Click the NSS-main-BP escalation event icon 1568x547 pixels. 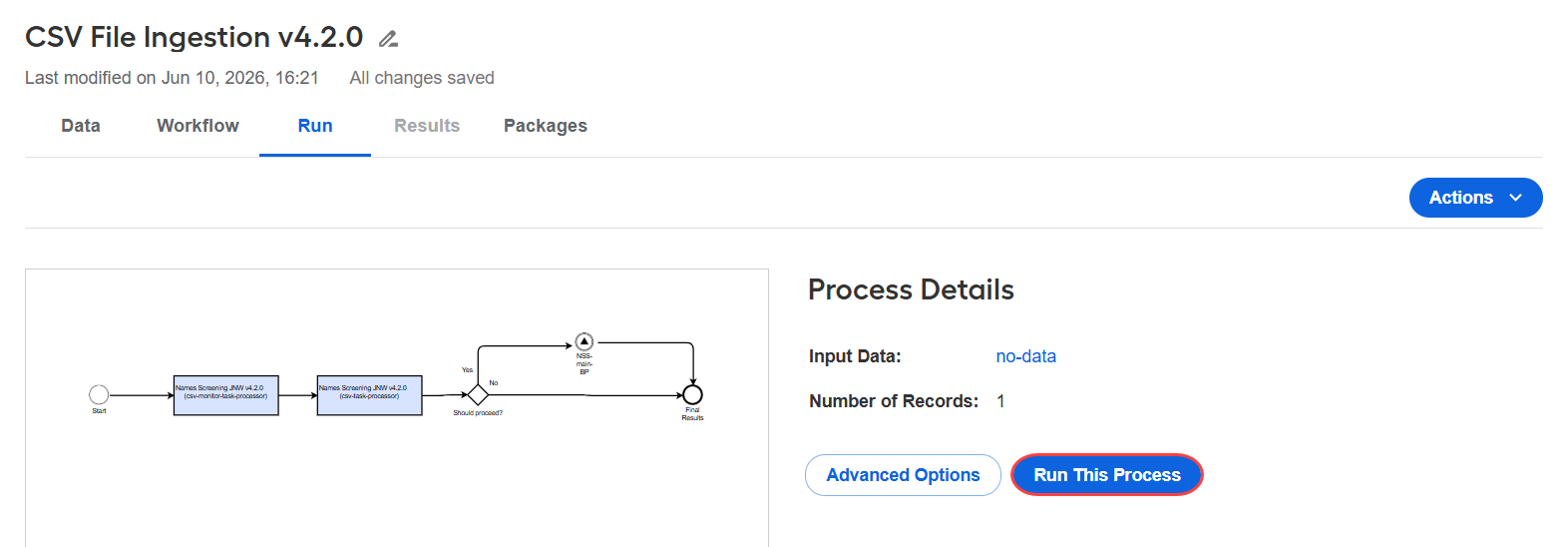pos(585,342)
